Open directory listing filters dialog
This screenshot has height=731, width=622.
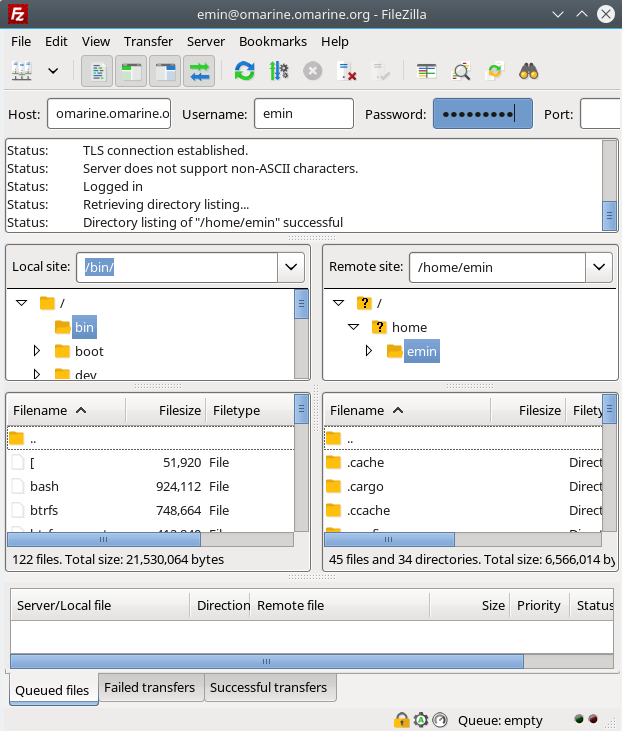[x=427, y=71]
